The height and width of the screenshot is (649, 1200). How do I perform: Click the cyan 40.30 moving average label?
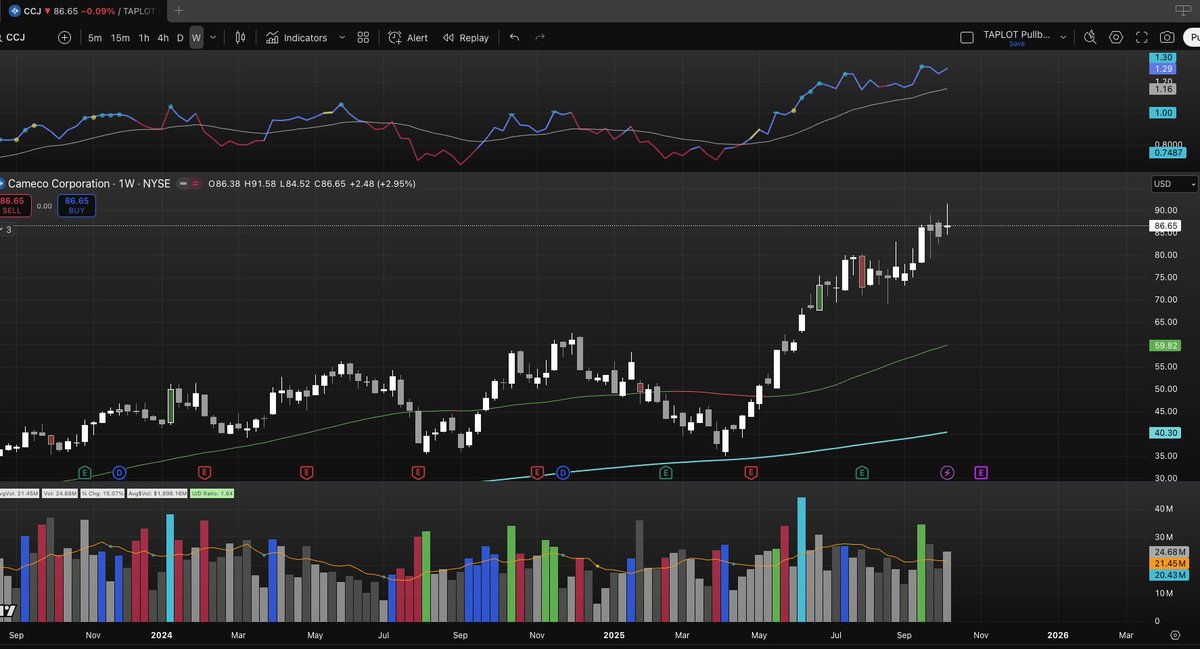click(1166, 433)
